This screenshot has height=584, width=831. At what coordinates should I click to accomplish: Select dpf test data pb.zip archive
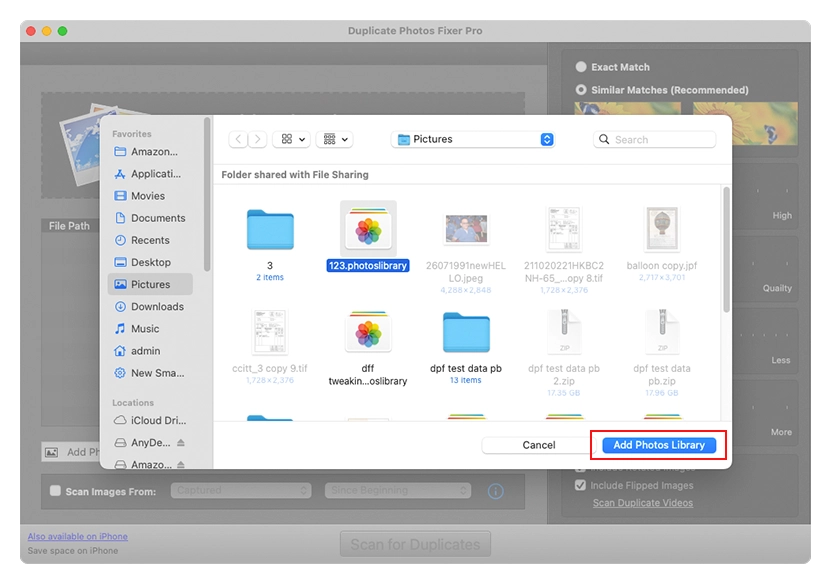[x=662, y=332]
